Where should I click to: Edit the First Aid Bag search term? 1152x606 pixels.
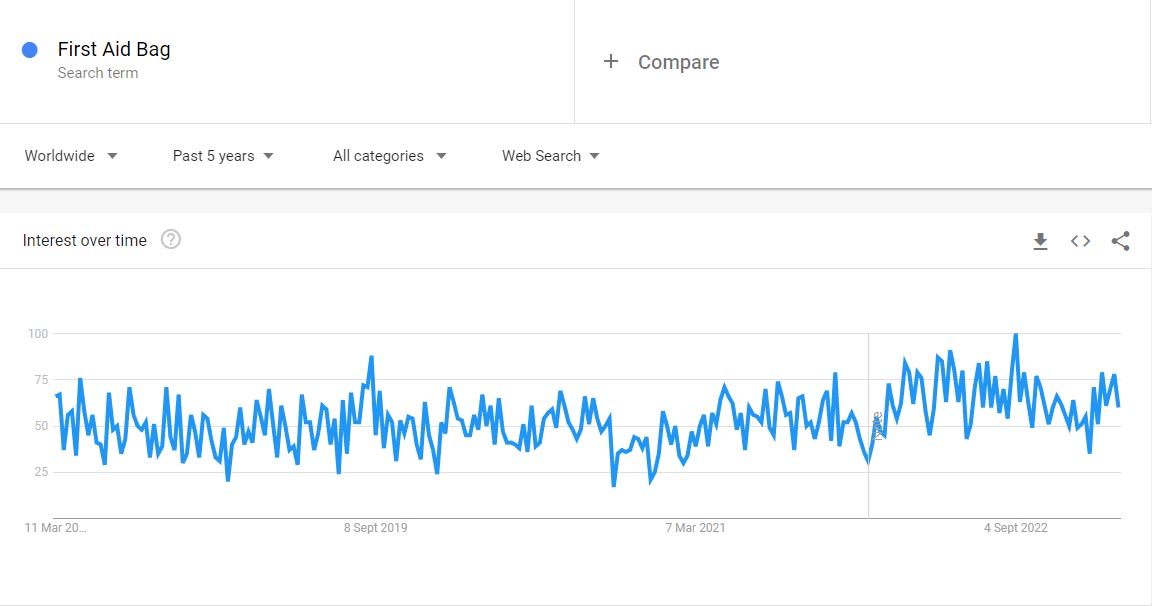coord(114,49)
